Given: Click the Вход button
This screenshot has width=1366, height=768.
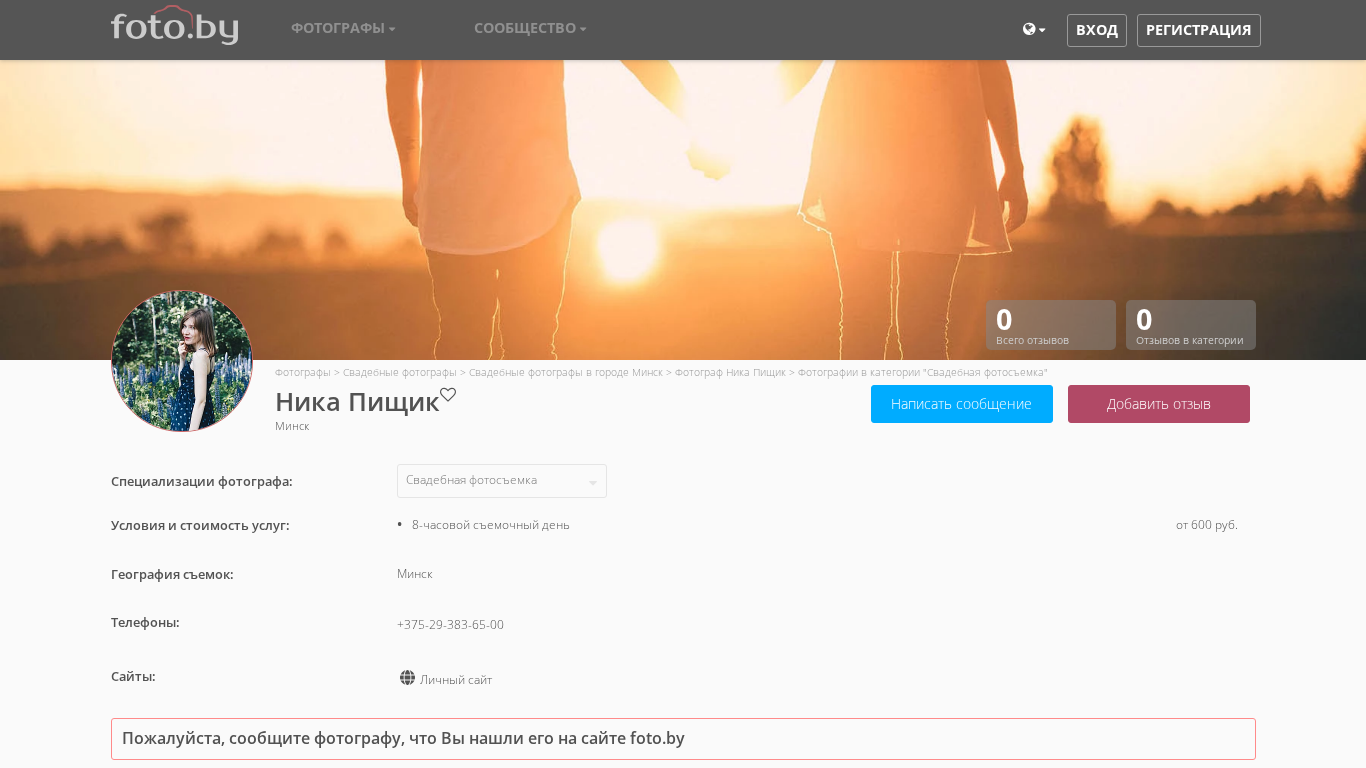Looking at the screenshot, I should pyautogui.click(x=1097, y=30).
